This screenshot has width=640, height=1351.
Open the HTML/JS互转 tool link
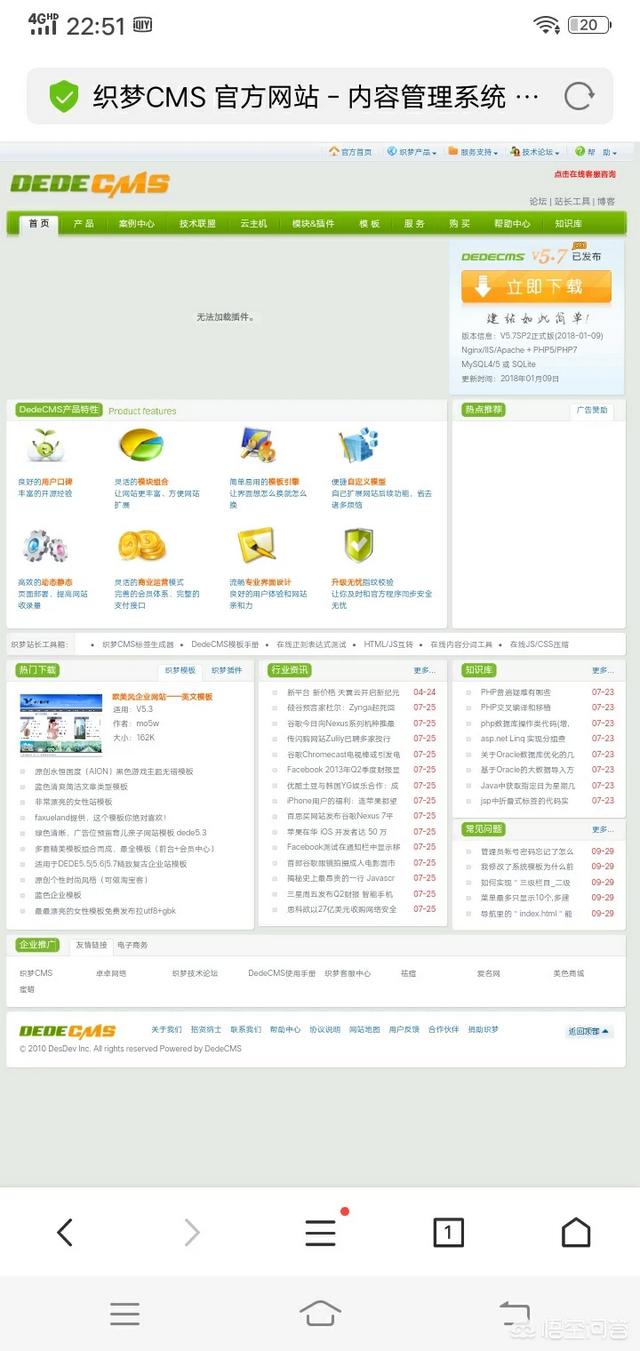pyautogui.click(x=388, y=645)
